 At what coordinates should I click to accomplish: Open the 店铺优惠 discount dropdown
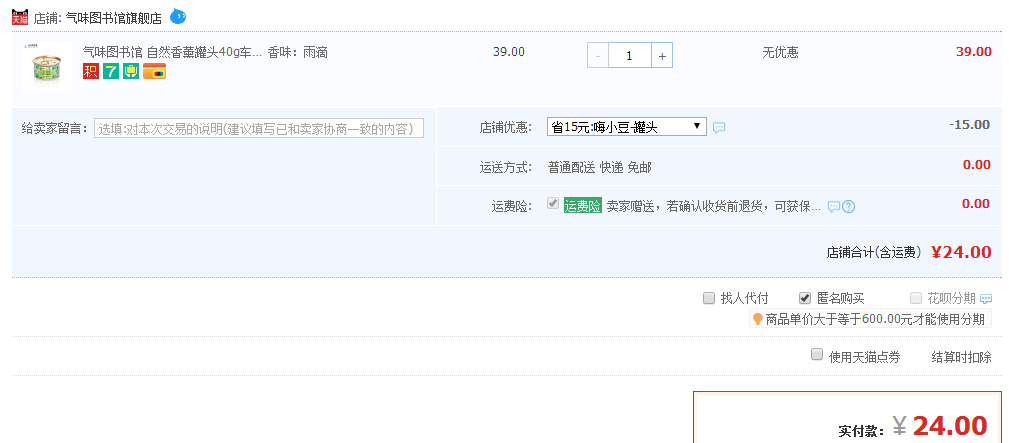tap(626, 127)
